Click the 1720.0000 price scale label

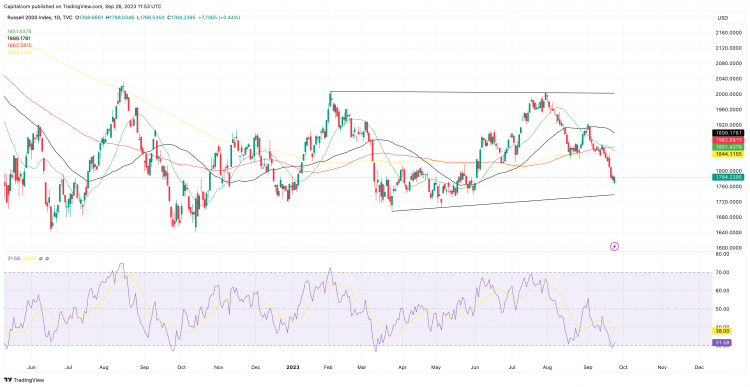coord(728,202)
